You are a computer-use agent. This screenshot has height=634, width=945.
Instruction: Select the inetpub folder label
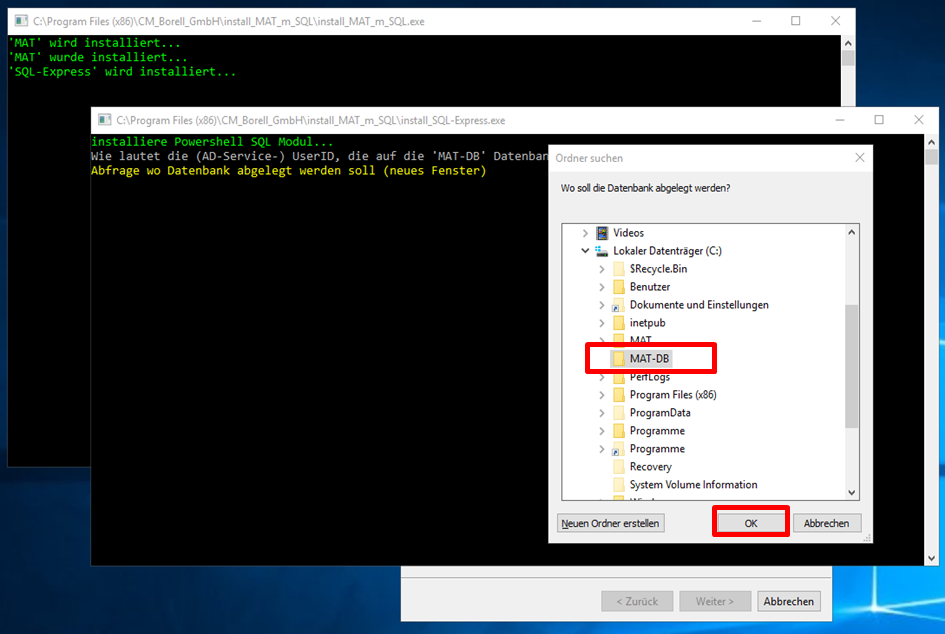pos(647,323)
